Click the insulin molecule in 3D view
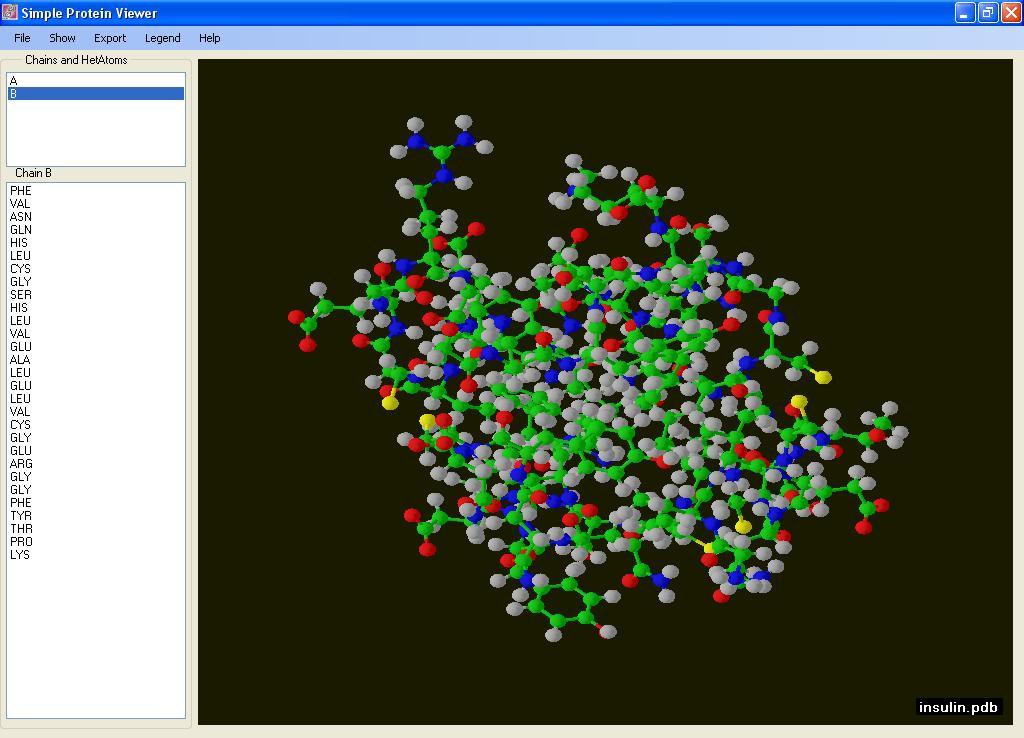 (x=598, y=379)
